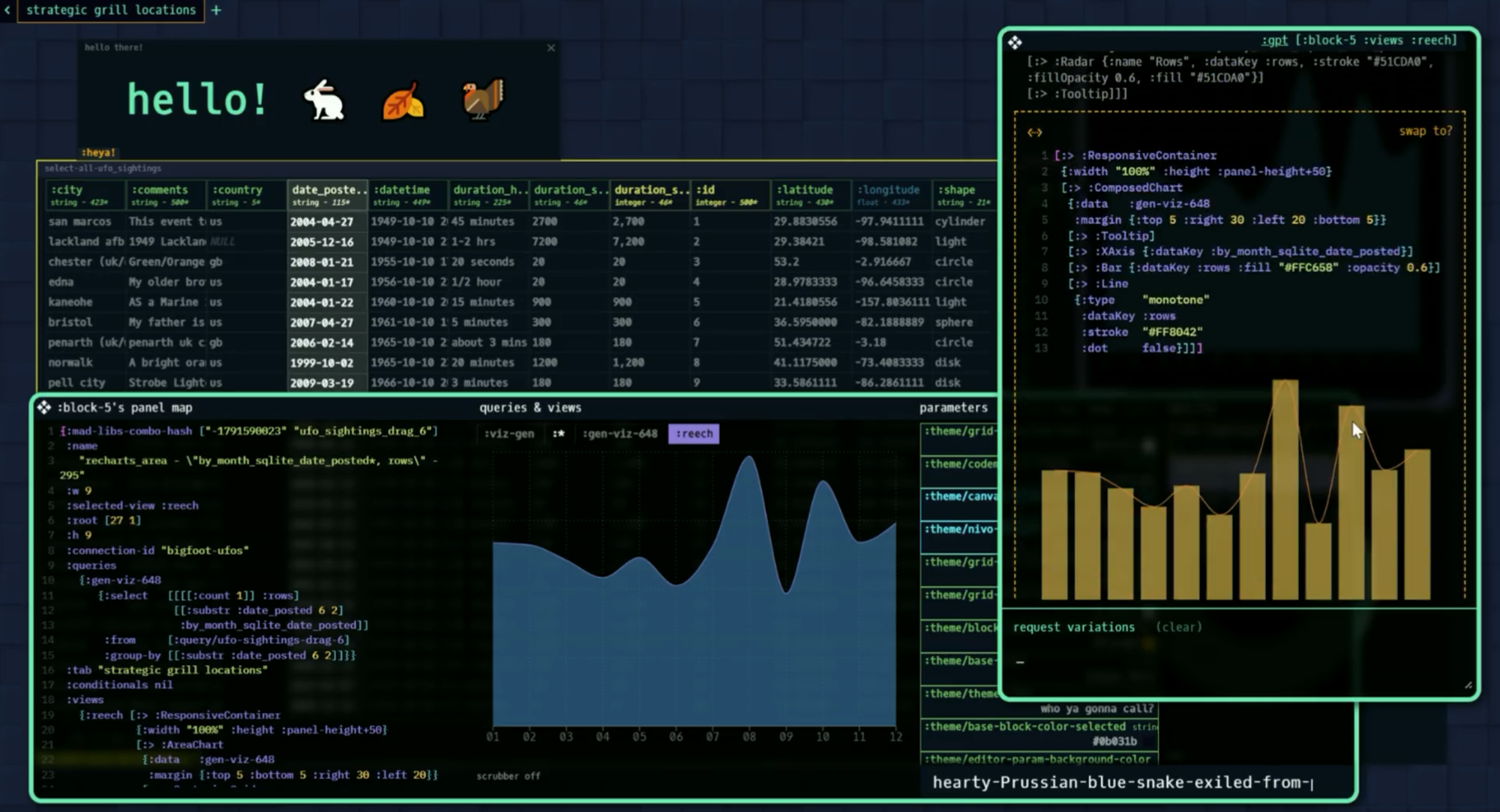Click the (clear) link next to request variations
1500x812 pixels.
(1178, 627)
